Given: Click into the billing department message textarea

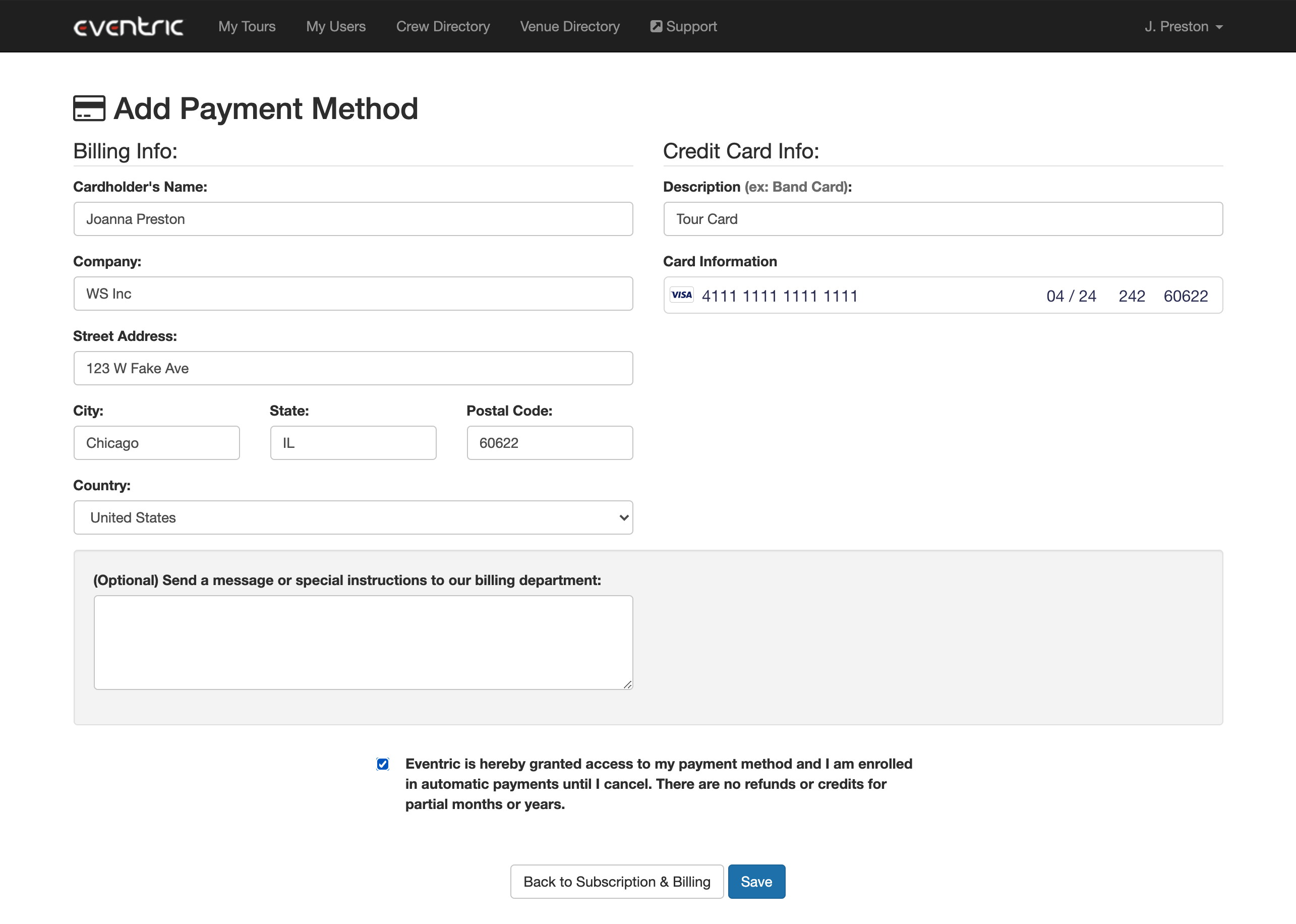Looking at the screenshot, I should point(363,643).
